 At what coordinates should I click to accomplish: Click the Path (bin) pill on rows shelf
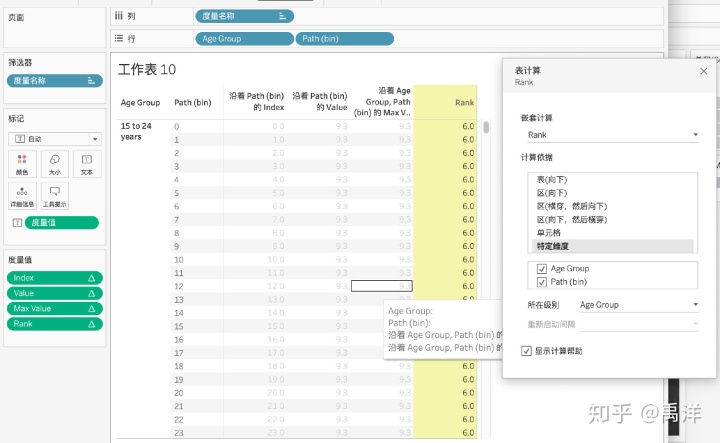(x=345, y=39)
